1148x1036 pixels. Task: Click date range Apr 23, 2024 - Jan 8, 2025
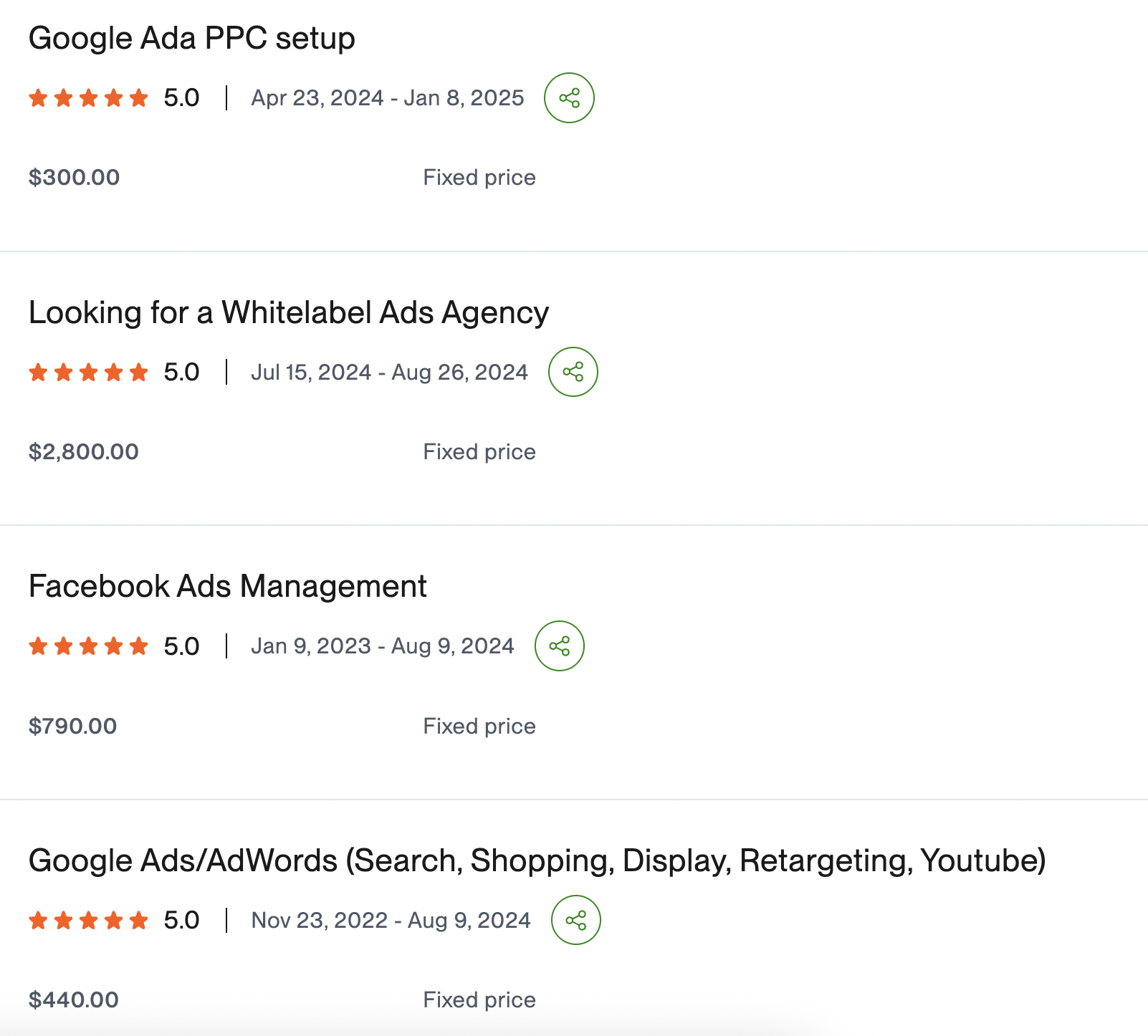click(x=388, y=97)
